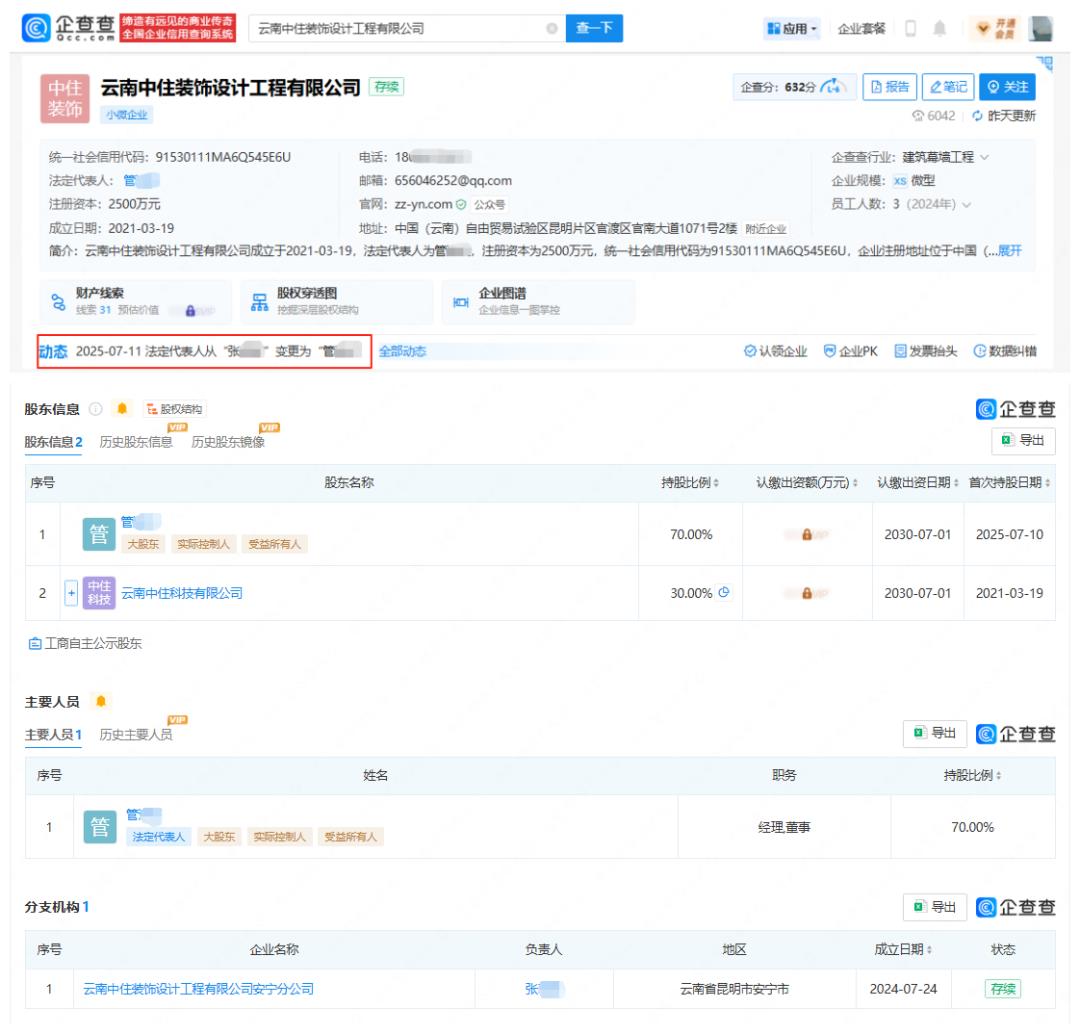Click 导出 in the shareholder section
1080x1034 pixels.
1024,440
